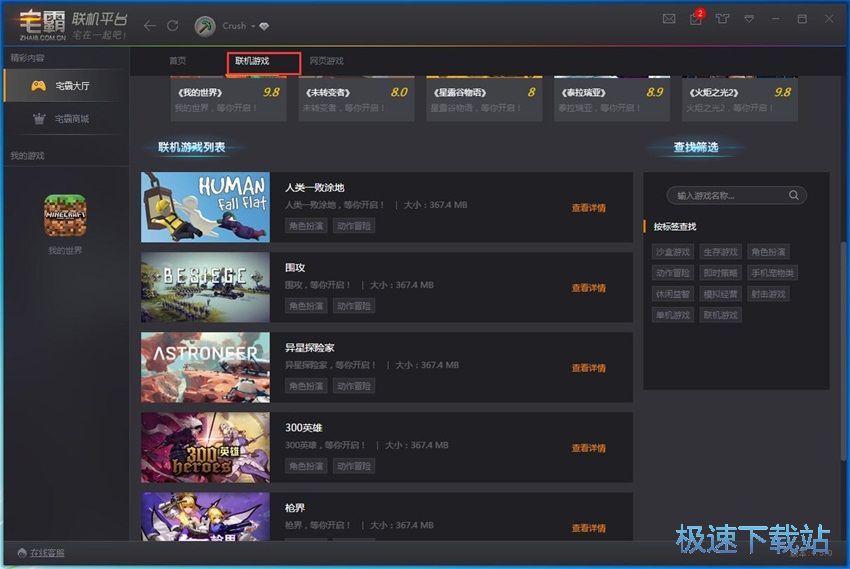Click the 围攻 game title

295,268
